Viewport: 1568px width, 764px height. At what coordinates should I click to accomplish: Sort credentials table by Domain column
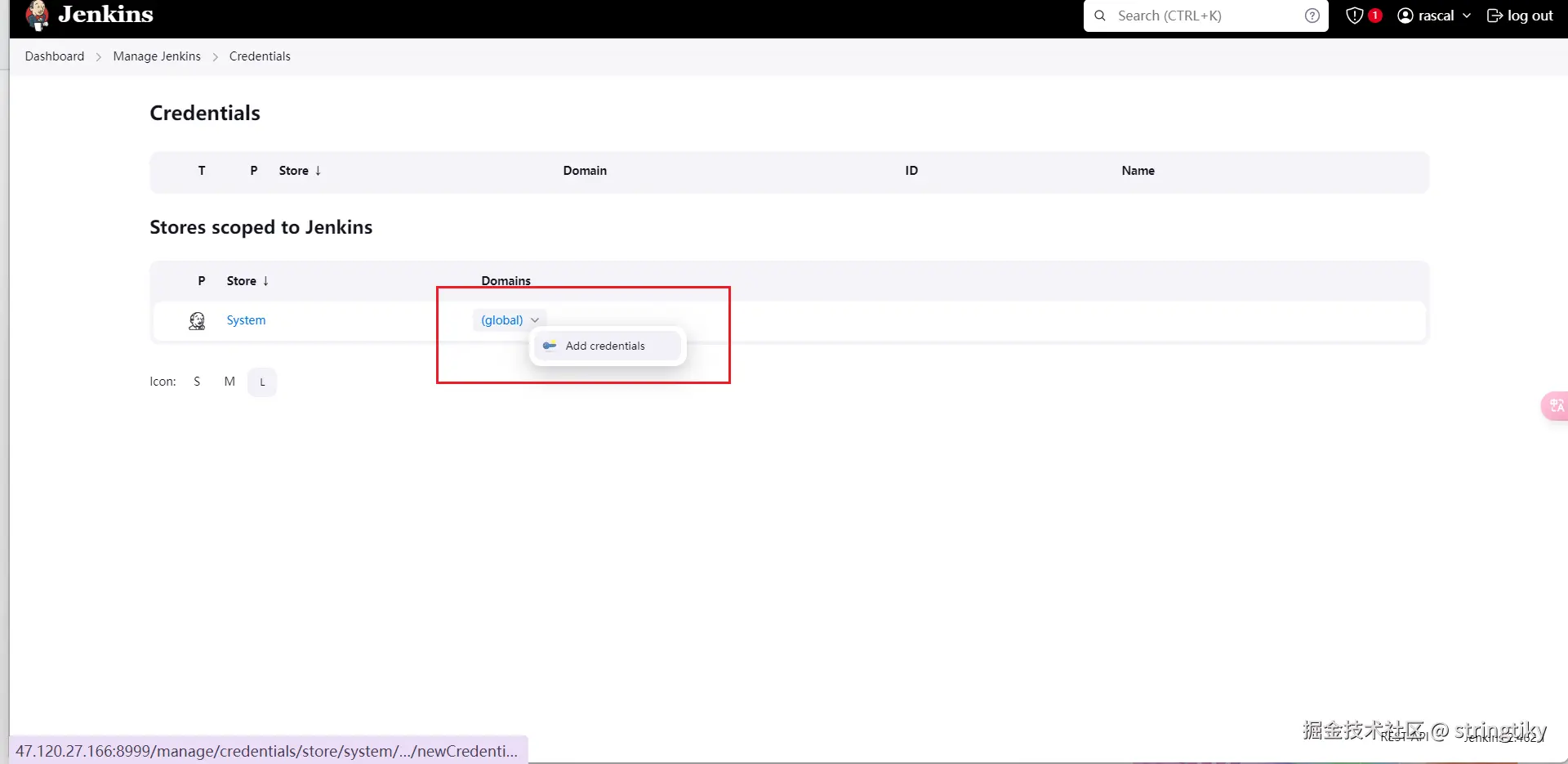(x=585, y=171)
